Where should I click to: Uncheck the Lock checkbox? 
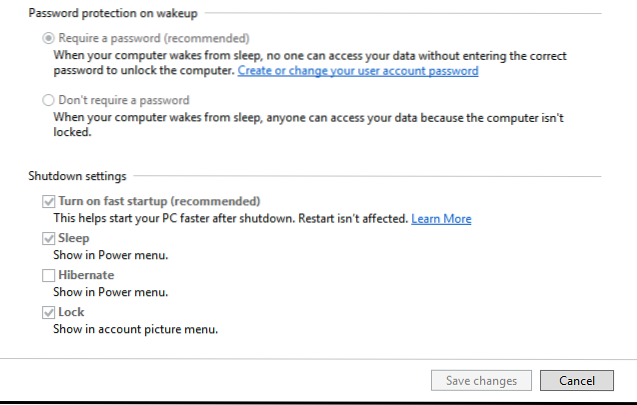pos(47,312)
